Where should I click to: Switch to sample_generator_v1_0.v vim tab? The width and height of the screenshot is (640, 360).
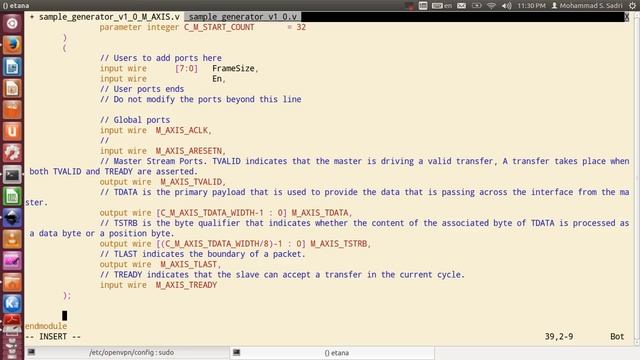tap(243, 17)
